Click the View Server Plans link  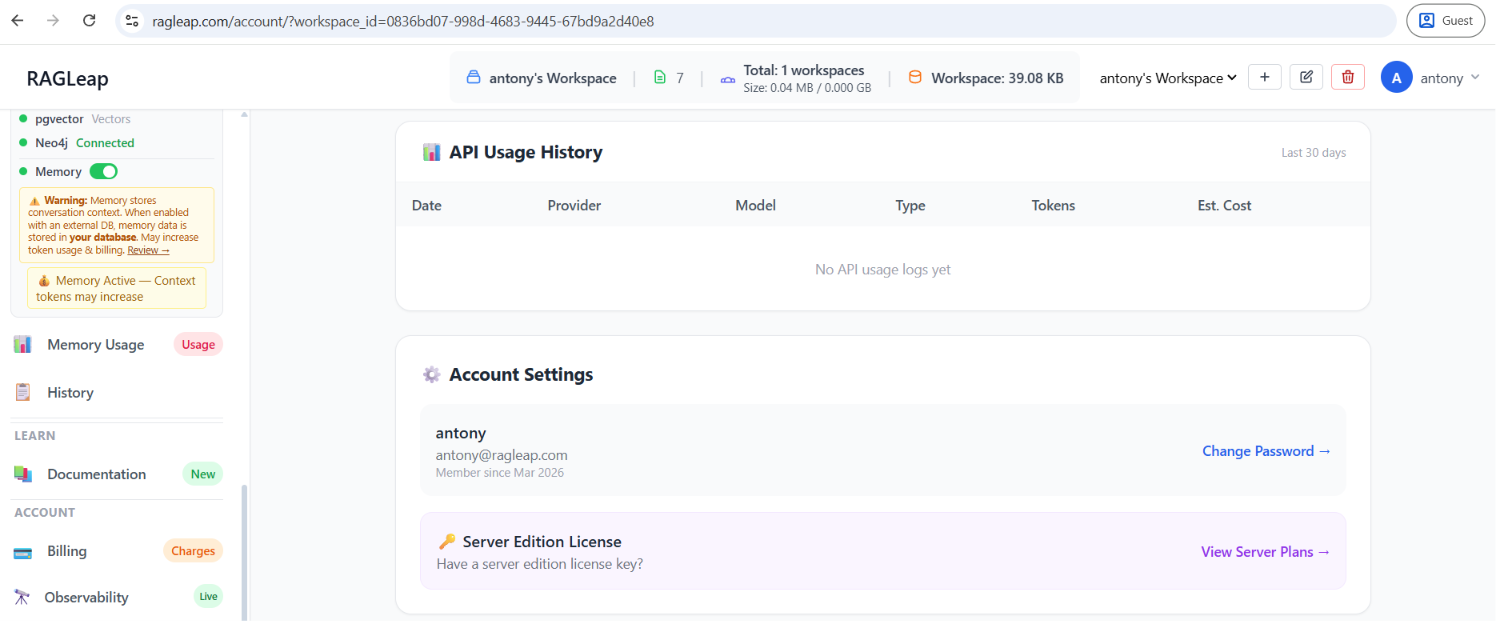coord(1265,552)
